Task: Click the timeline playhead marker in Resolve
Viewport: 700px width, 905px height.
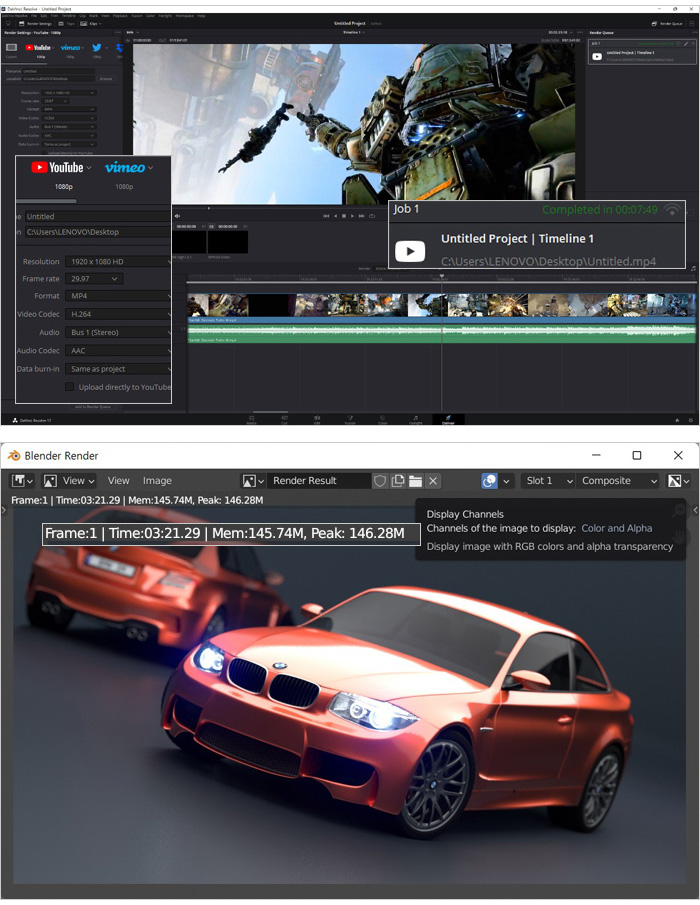Action: [x=442, y=276]
